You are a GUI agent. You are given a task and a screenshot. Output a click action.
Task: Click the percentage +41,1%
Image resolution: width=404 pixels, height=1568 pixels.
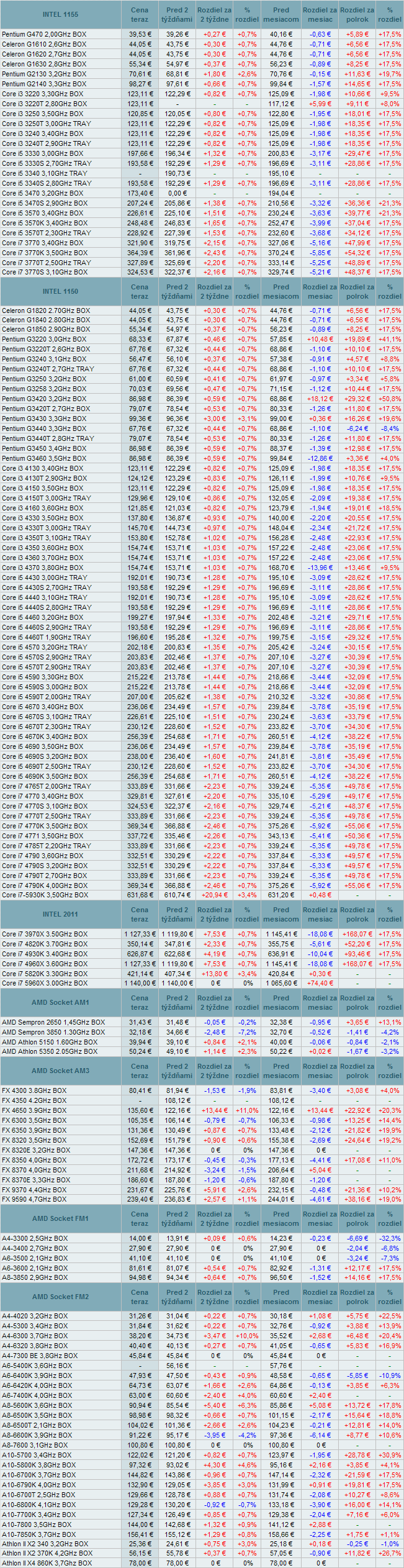tap(390, 339)
